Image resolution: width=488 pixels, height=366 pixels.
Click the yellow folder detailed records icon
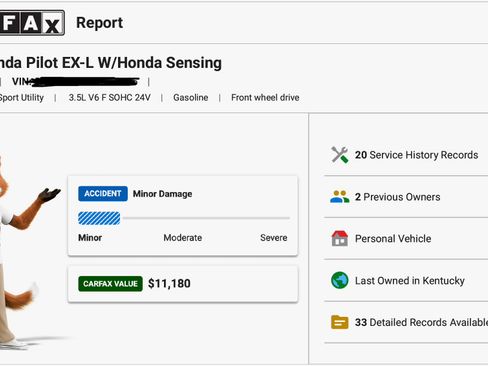click(340, 322)
